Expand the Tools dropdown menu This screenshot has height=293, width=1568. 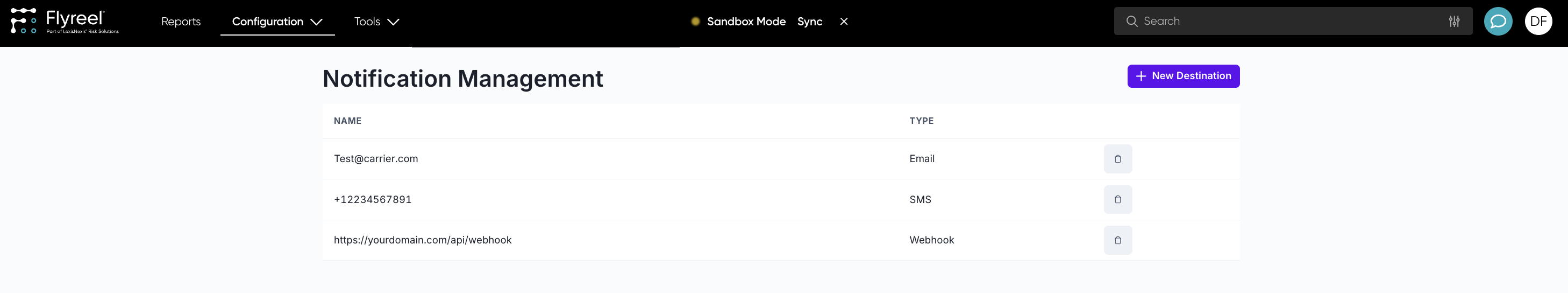376,22
